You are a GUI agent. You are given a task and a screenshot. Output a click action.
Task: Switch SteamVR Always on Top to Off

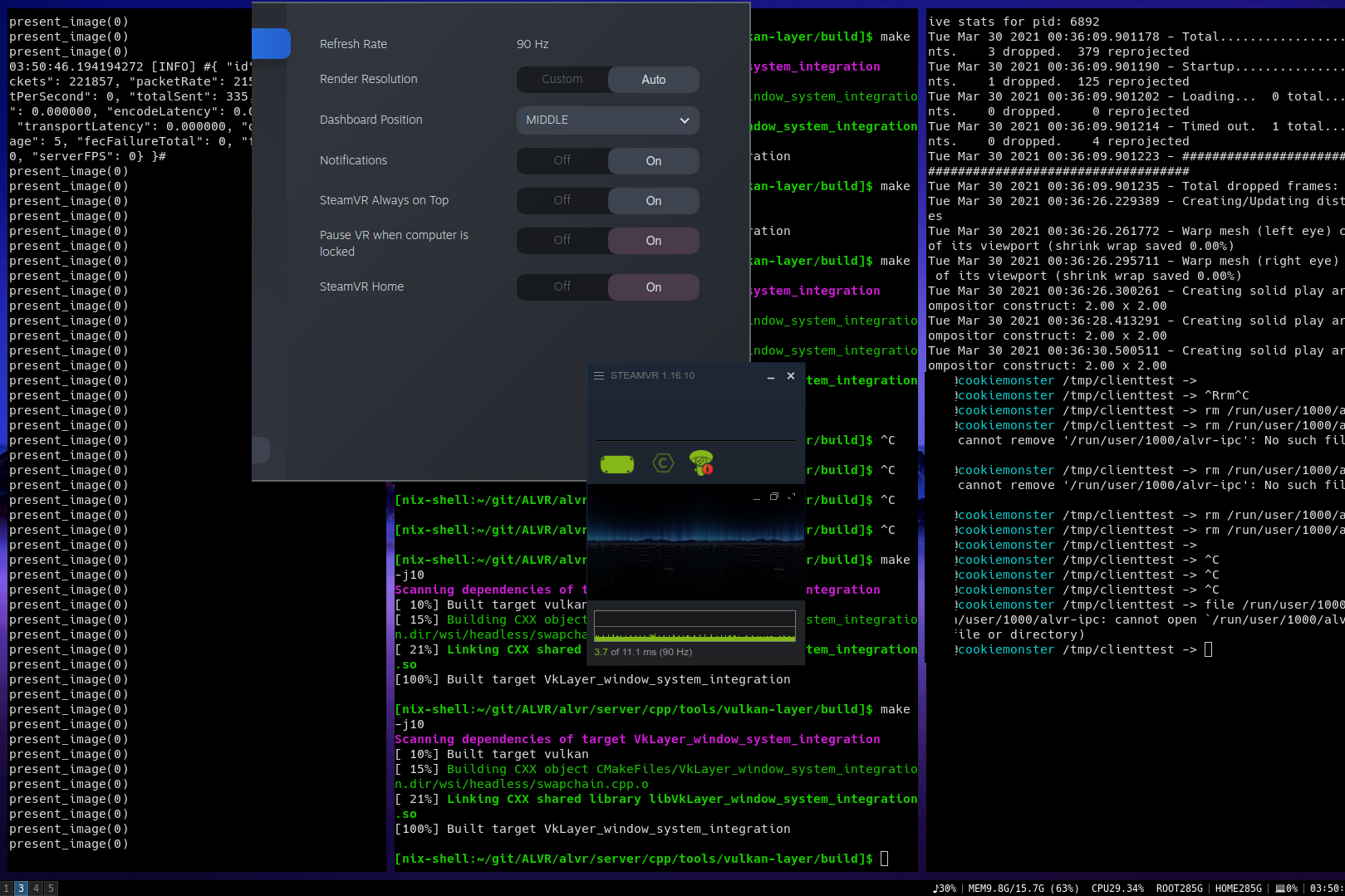tap(562, 201)
